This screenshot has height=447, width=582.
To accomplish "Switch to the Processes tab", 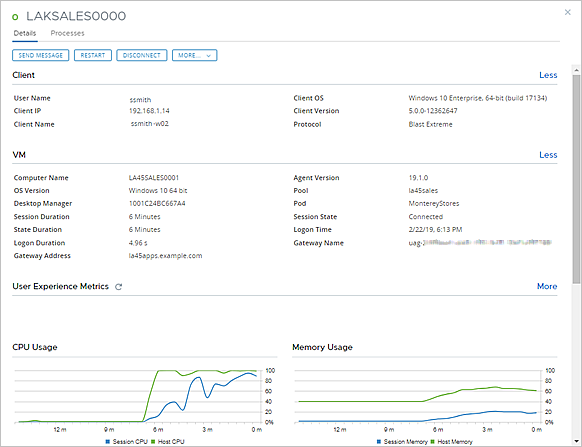I will click(x=68, y=33).
